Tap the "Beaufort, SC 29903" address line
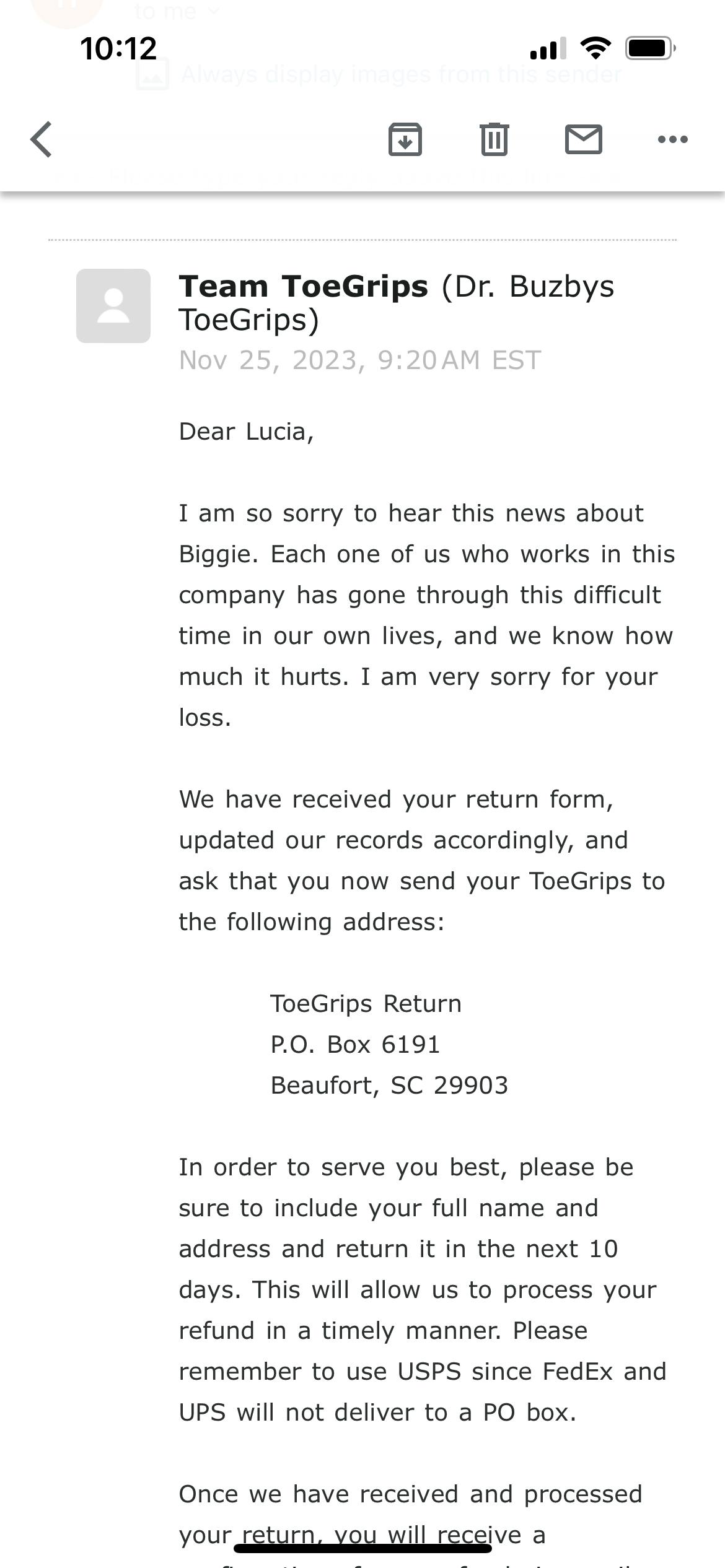Viewport: 725px width, 1568px height. click(389, 1086)
